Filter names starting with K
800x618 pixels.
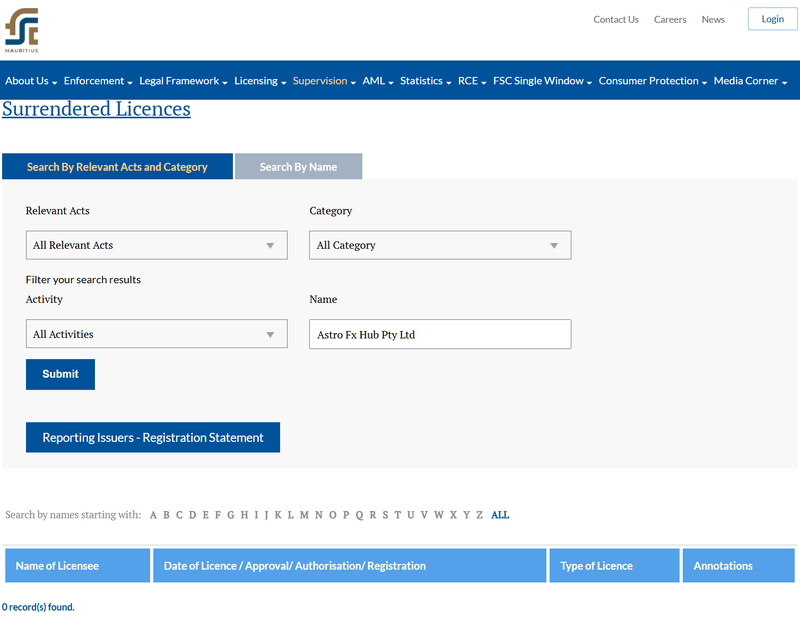click(x=278, y=515)
